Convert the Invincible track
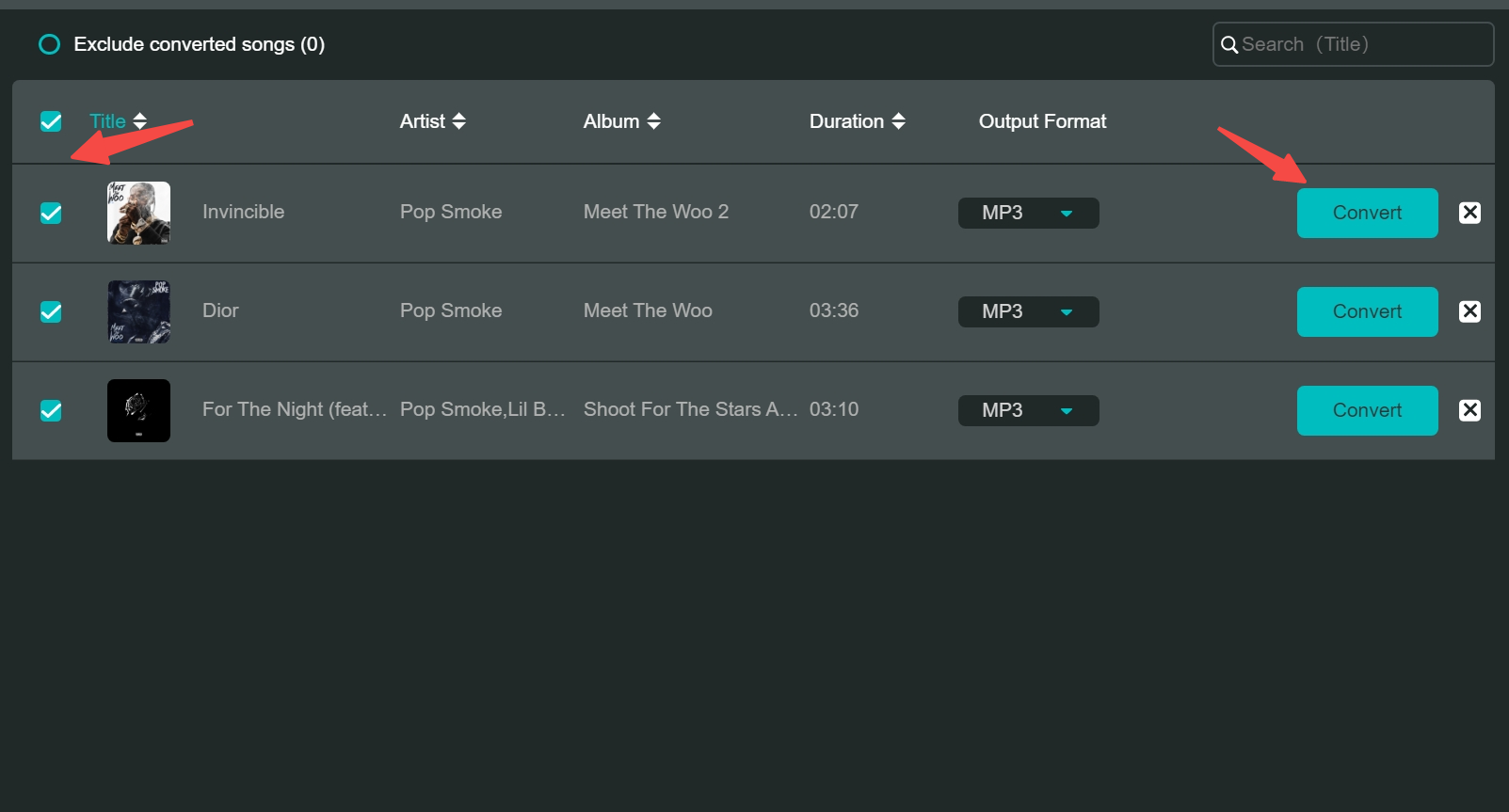This screenshot has width=1509, height=812. [x=1367, y=213]
